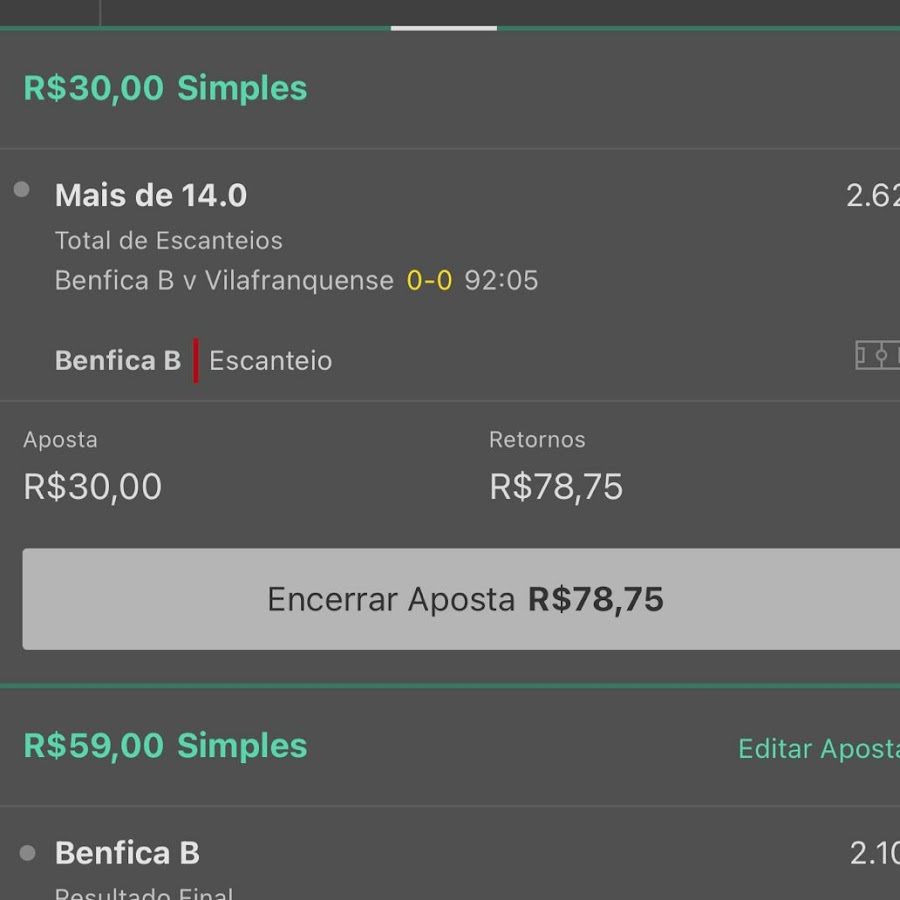Open the football pitch match view icon
Image resolution: width=900 pixels, height=900 pixels.
[878, 355]
